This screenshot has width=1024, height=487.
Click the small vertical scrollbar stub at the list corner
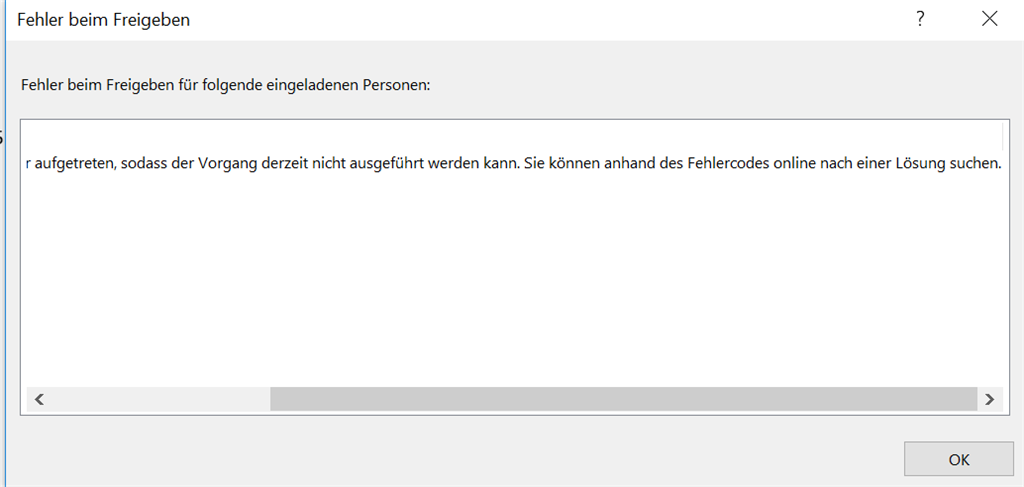(1002, 136)
